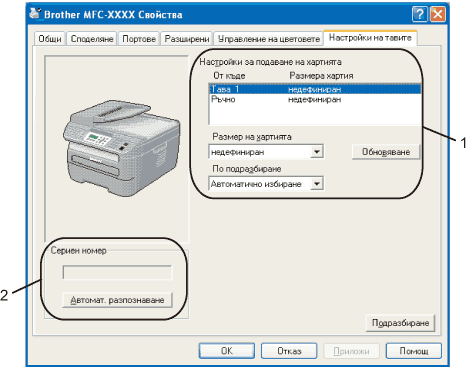Viewport: 468px width, 367px height.
Task: Click the Отказ cancel button
Action: pyautogui.click(x=289, y=351)
